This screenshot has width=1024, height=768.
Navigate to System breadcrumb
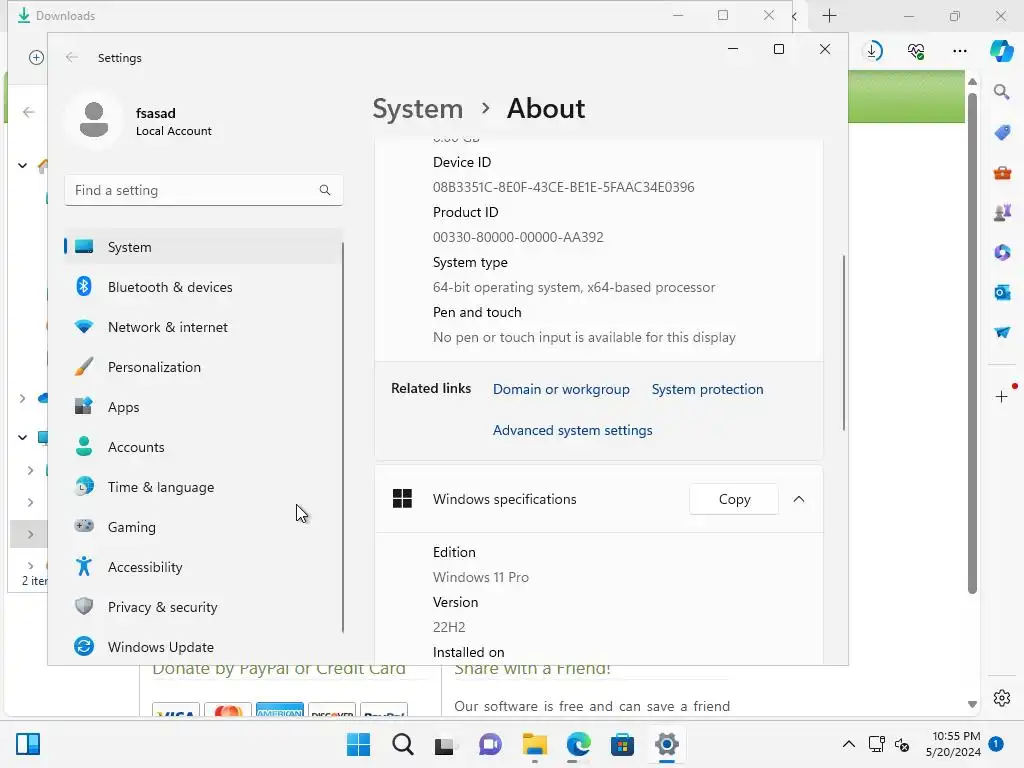(x=417, y=108)
